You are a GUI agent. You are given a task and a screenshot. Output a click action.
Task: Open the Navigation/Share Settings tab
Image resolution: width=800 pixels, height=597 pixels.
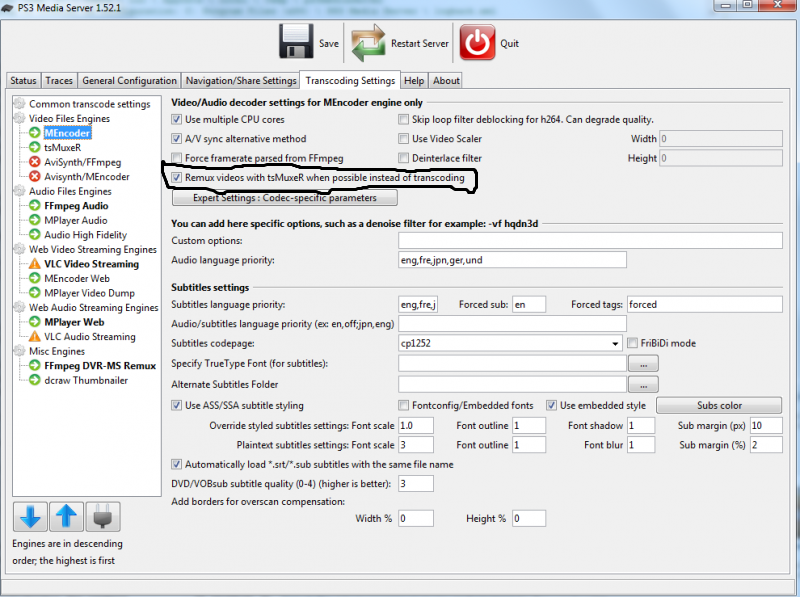(241, 81)
